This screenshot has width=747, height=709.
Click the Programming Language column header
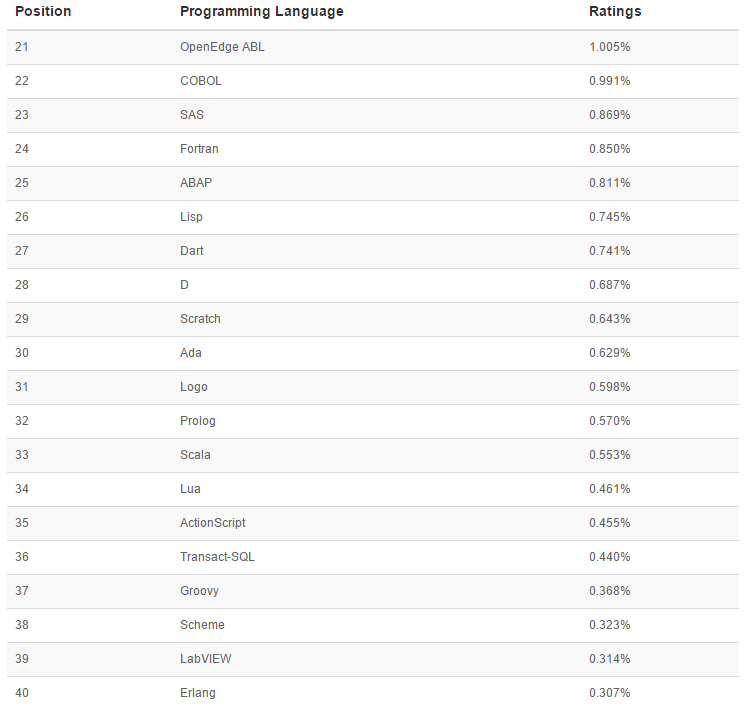[261, 12]
